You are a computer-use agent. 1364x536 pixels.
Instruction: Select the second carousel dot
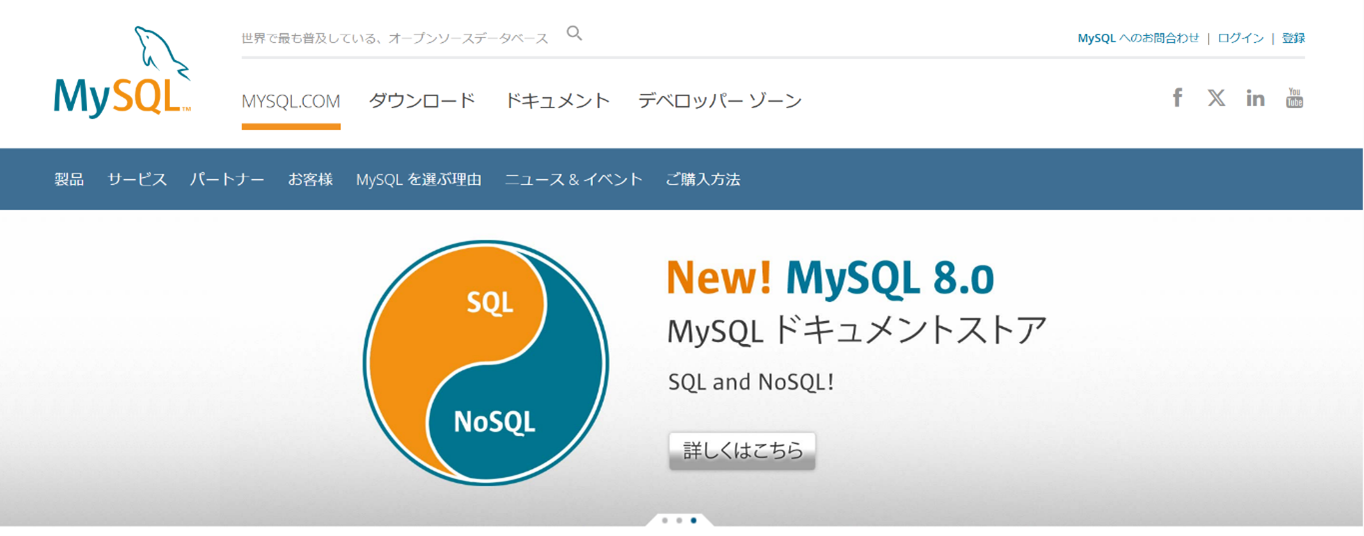(679, 520)
